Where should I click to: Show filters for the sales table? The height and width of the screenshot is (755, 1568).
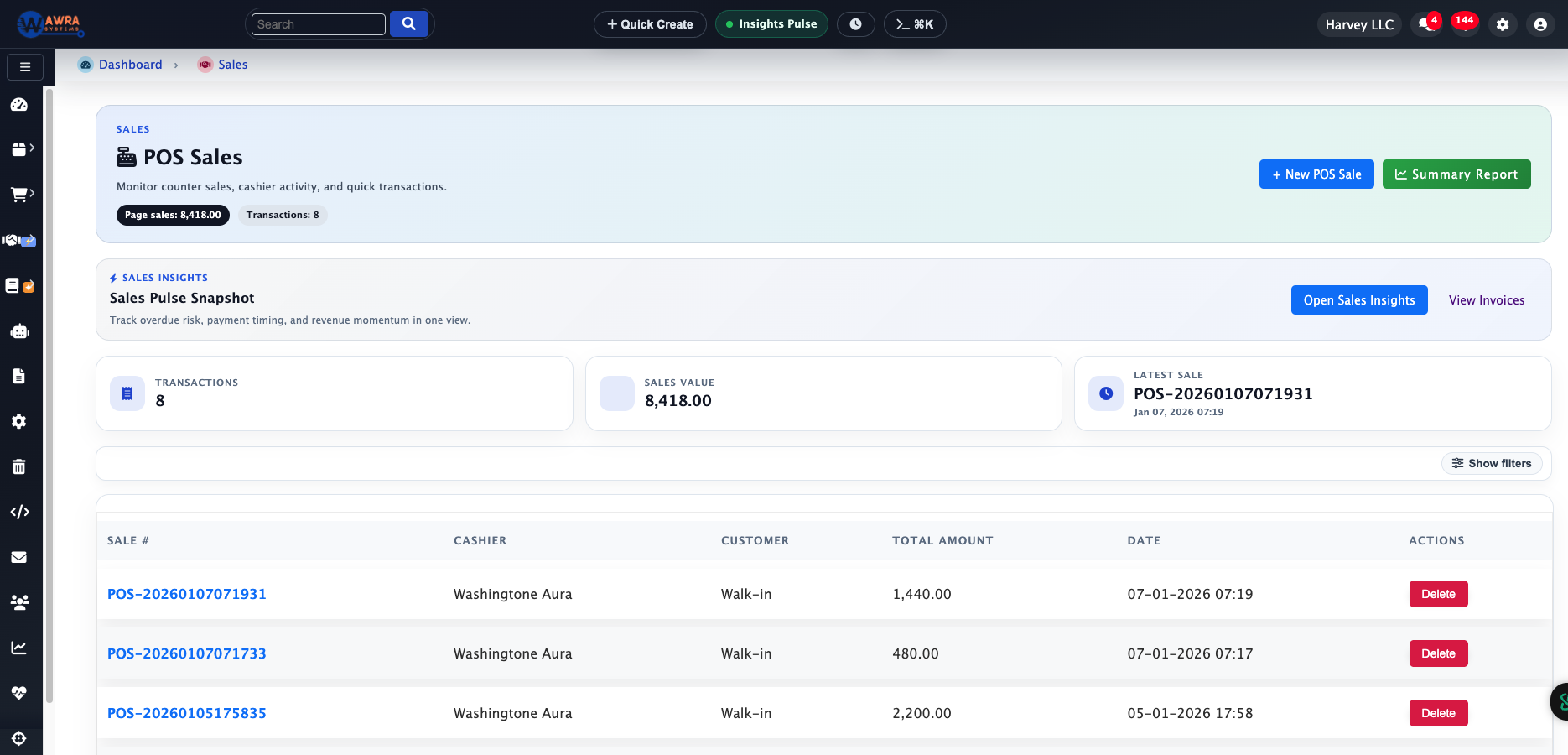tap(1491, 463)
